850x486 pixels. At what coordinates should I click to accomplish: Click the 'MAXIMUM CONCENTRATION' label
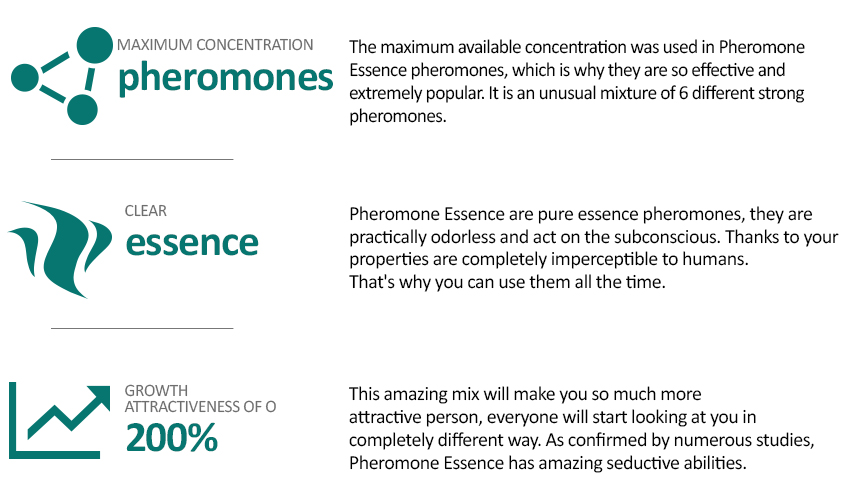click(x=215, y=44)
